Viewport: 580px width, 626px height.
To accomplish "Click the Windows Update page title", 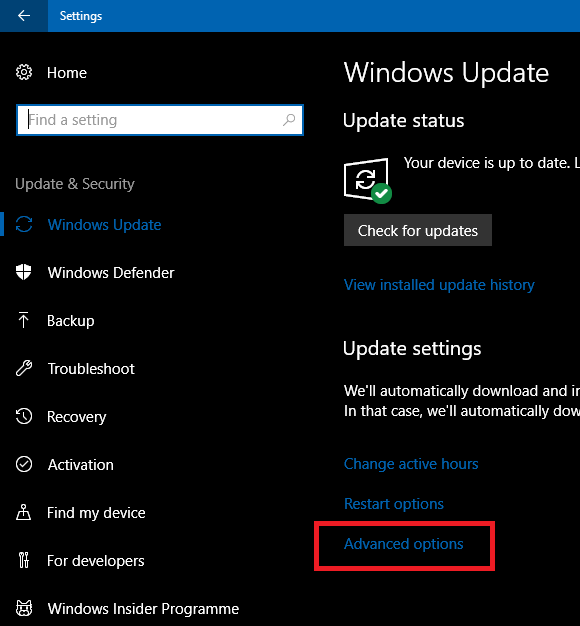I will point(446,73).
